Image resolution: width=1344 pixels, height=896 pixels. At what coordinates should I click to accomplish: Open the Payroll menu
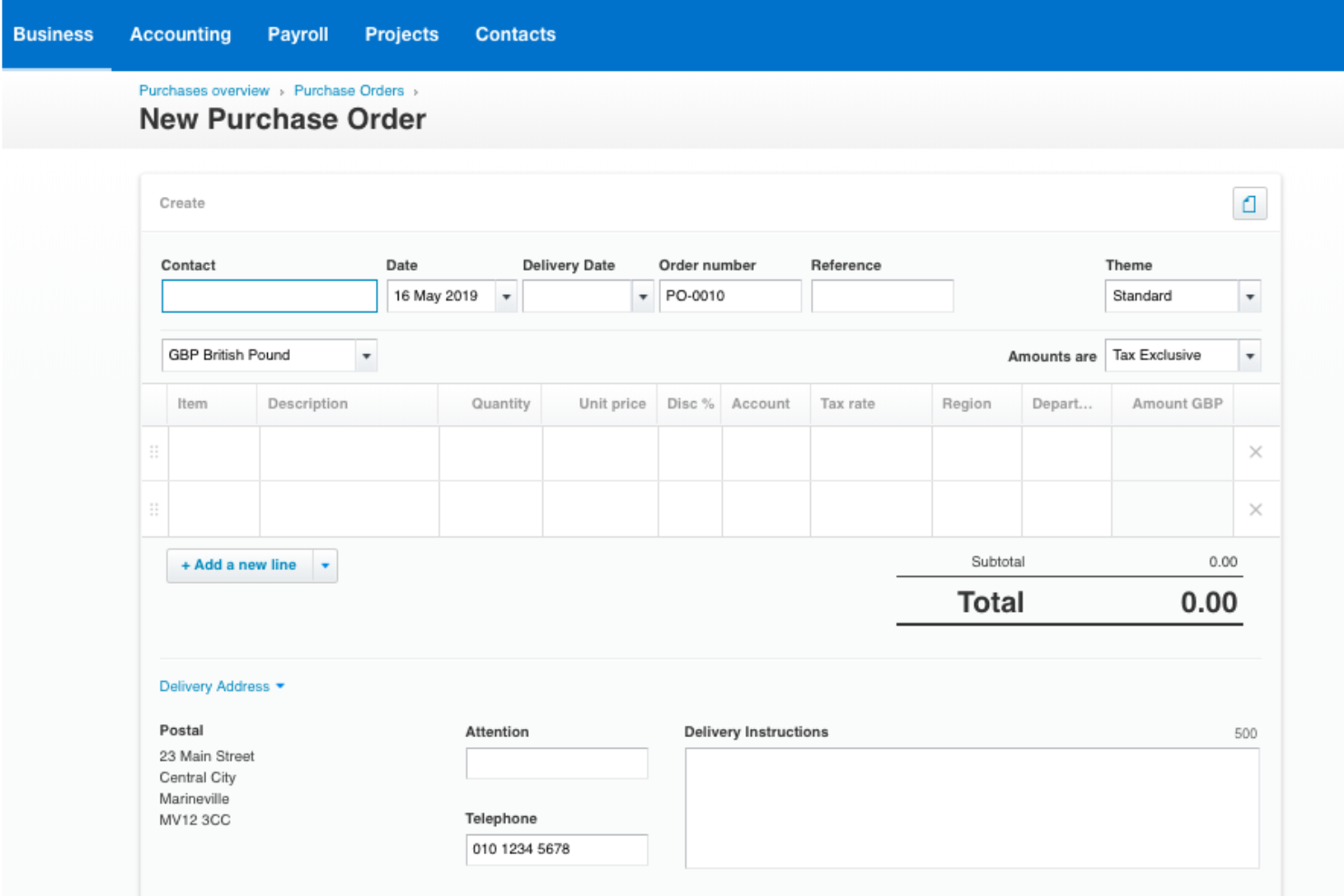(298, 34)
